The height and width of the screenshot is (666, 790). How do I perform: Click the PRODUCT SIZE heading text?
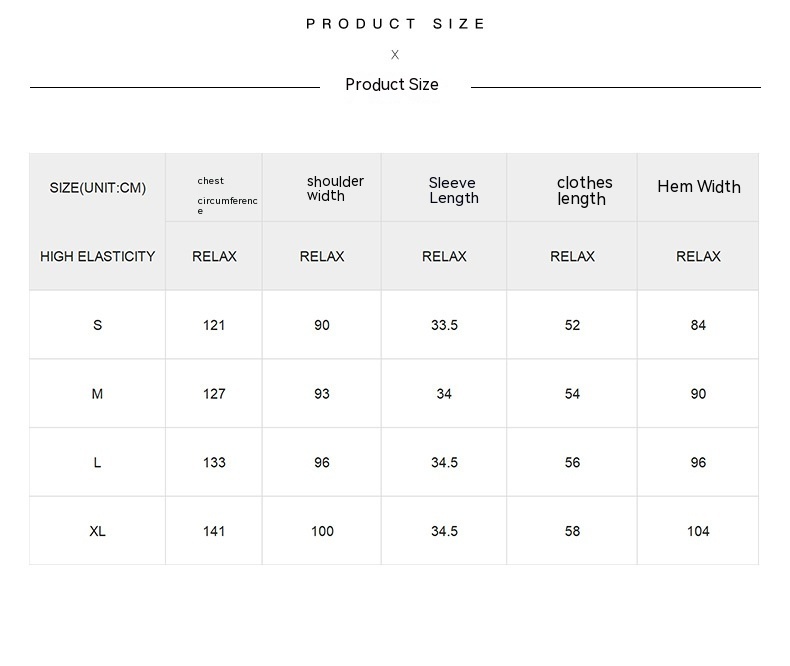[x=395, y=24]
